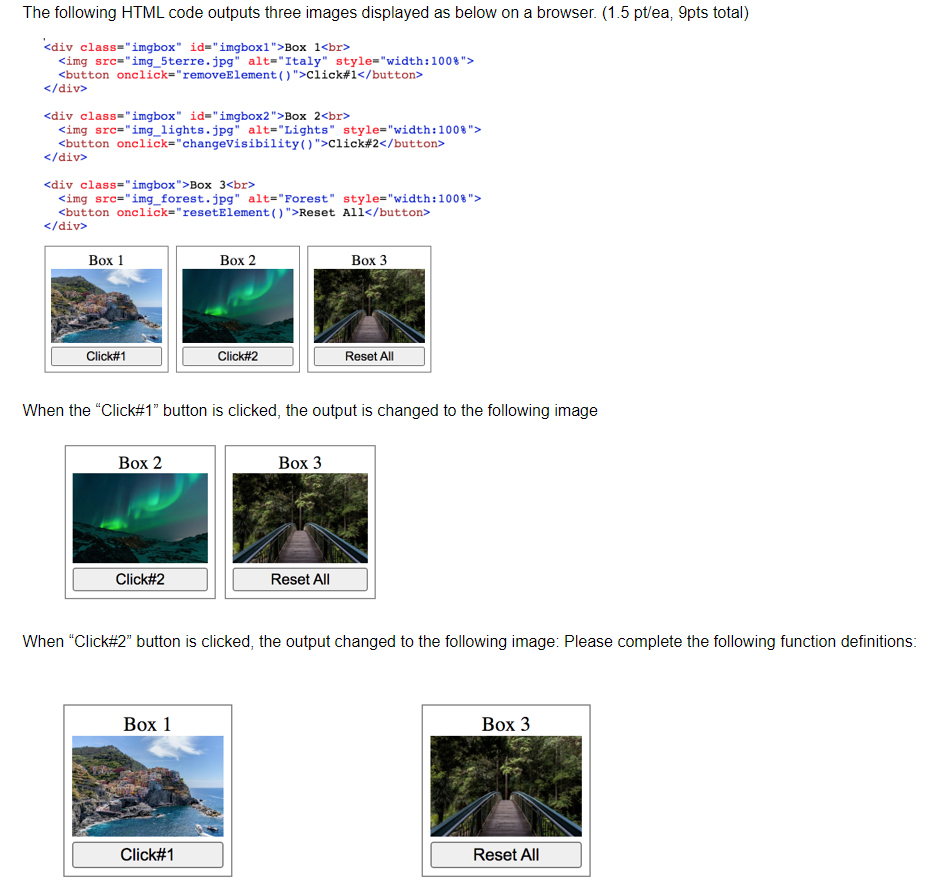Click the Box 2 heading in second row
Image resolution: width=941 pixels, height=891 pixels.
[139, 462]
